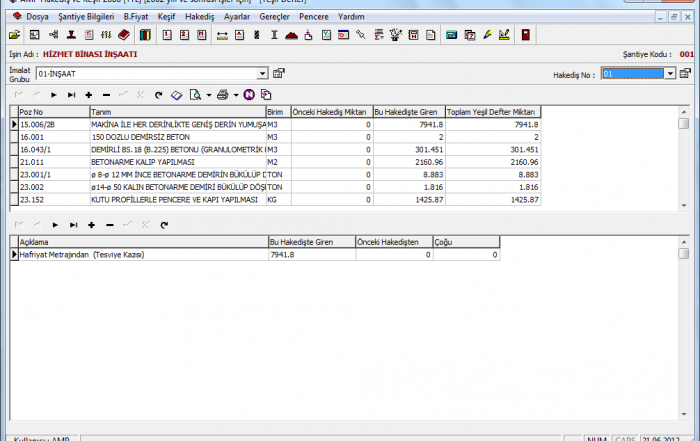
Task: Click the purple N circle icon
Action: point(249,94)
